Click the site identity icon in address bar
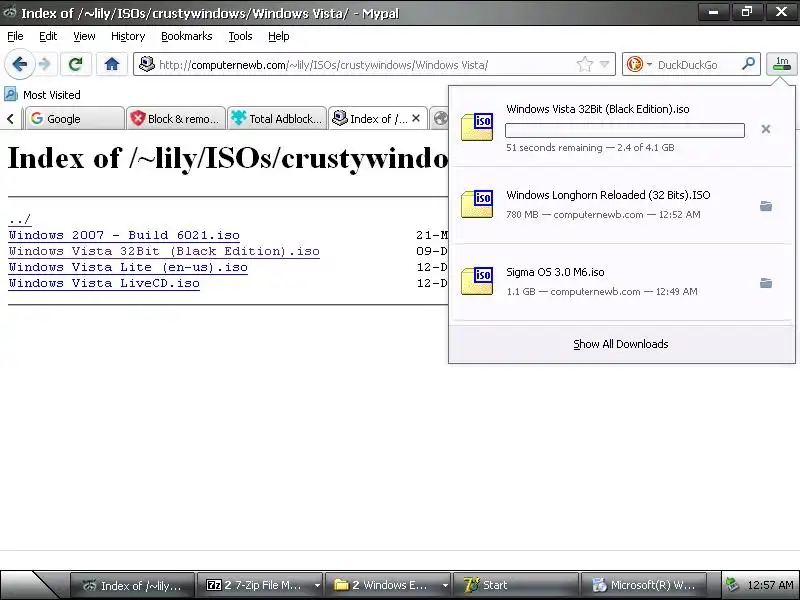800x600 pixels. tap(147, 64)
